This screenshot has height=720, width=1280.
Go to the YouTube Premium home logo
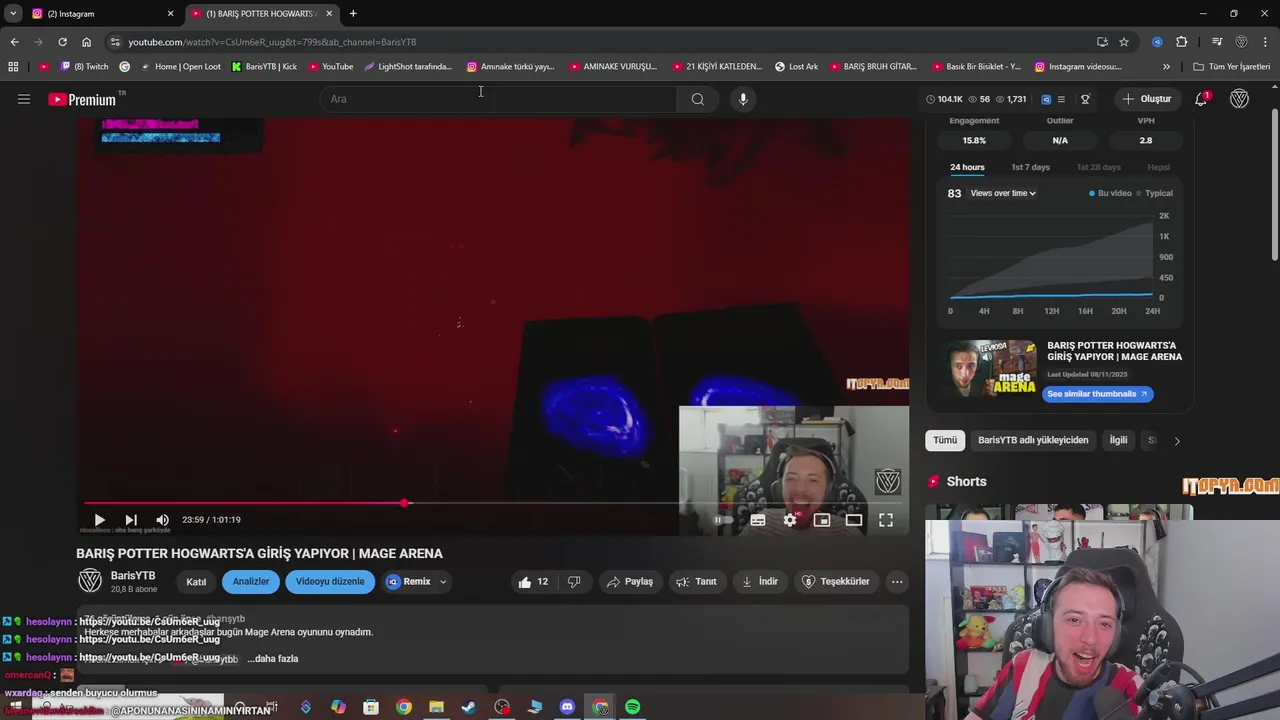82,99
